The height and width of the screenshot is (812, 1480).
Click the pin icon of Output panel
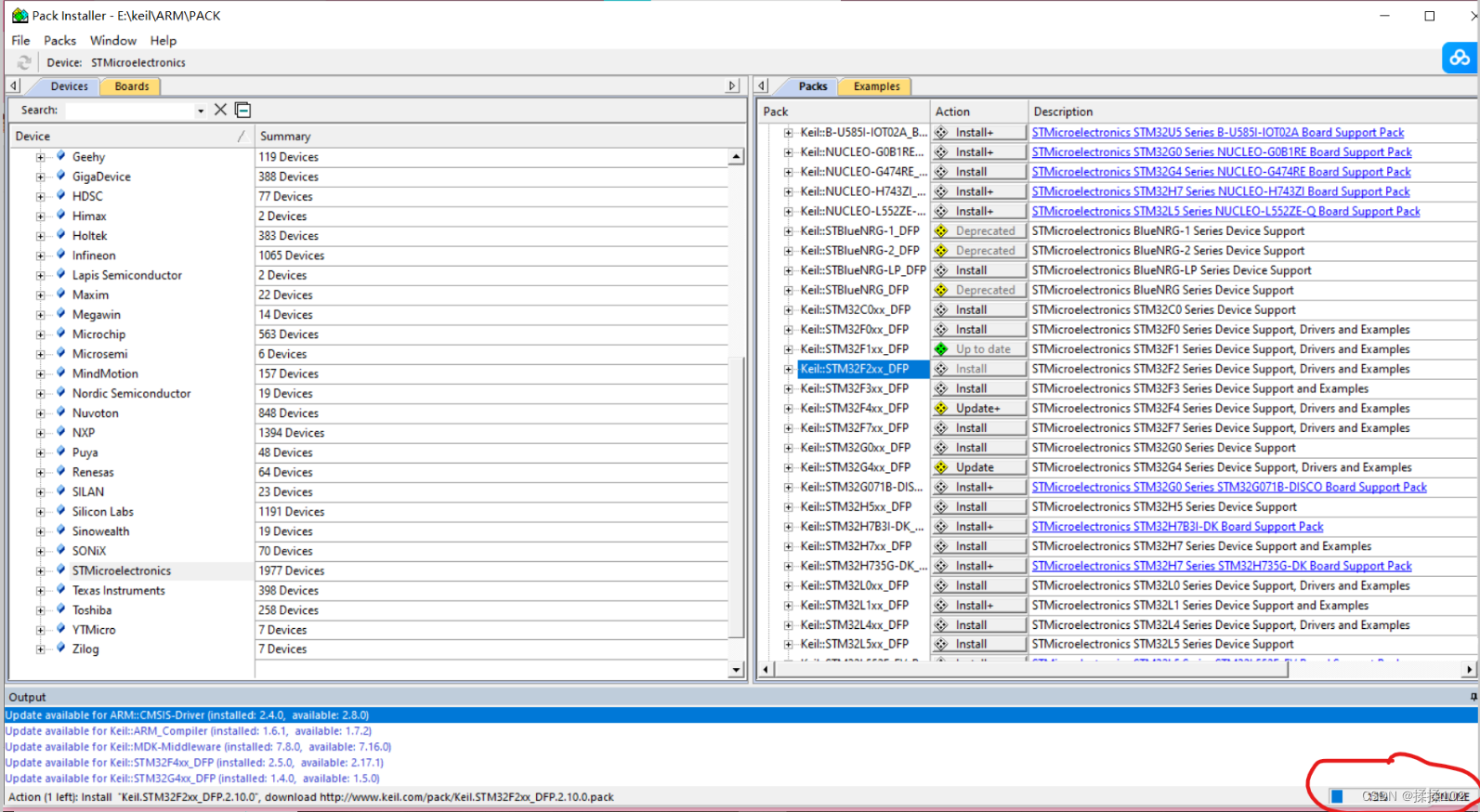(x=1473, y=697)
